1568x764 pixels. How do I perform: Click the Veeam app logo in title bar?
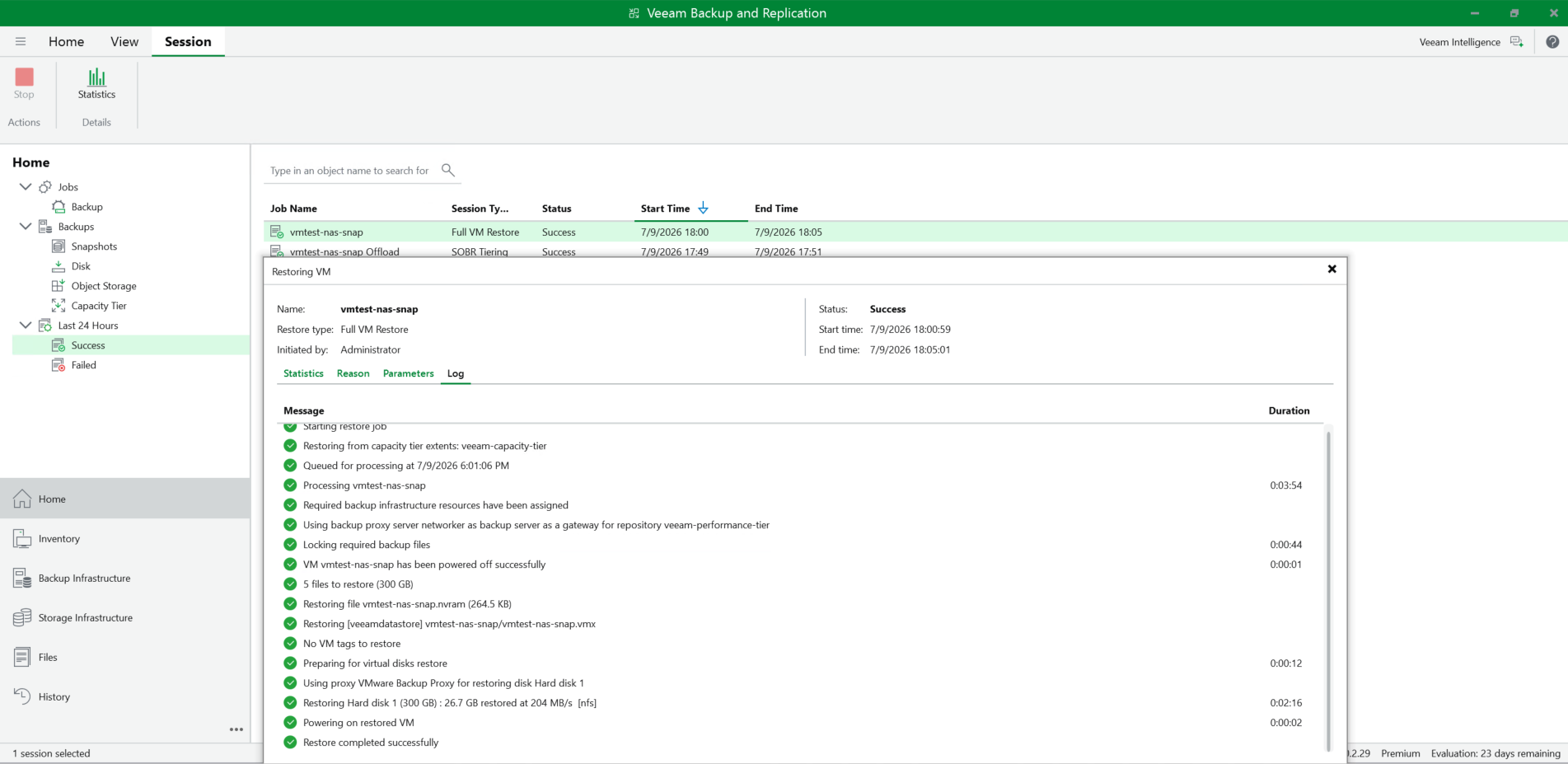(x=634, y=13)
